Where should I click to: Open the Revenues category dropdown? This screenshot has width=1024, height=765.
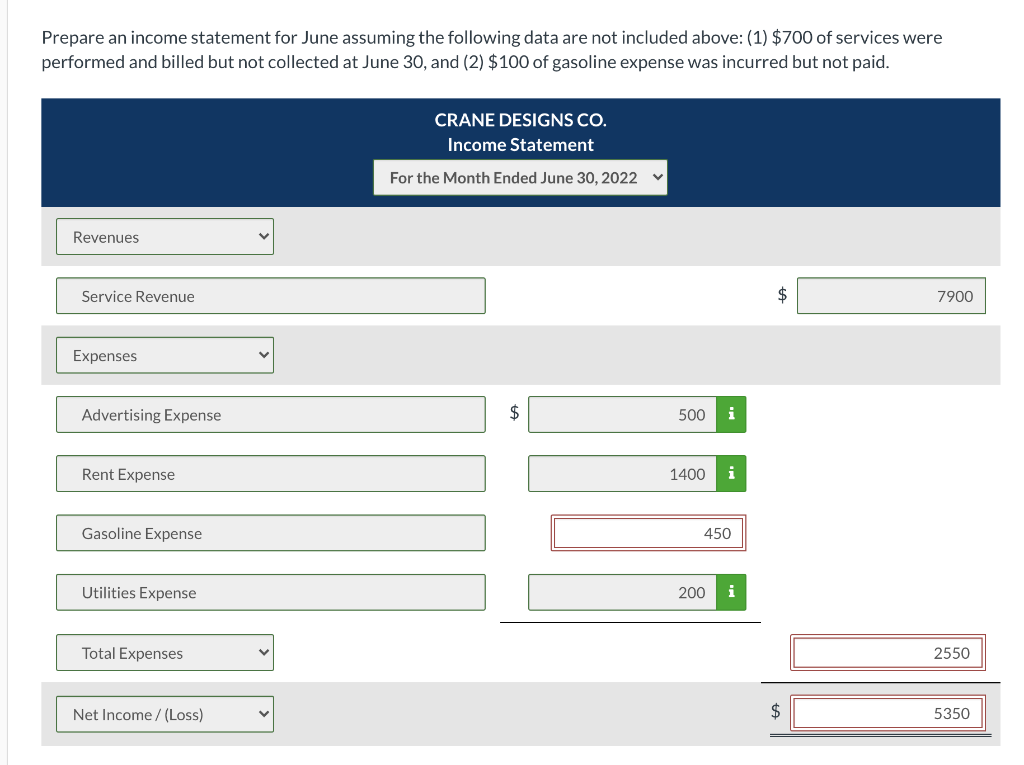(165, 236)
